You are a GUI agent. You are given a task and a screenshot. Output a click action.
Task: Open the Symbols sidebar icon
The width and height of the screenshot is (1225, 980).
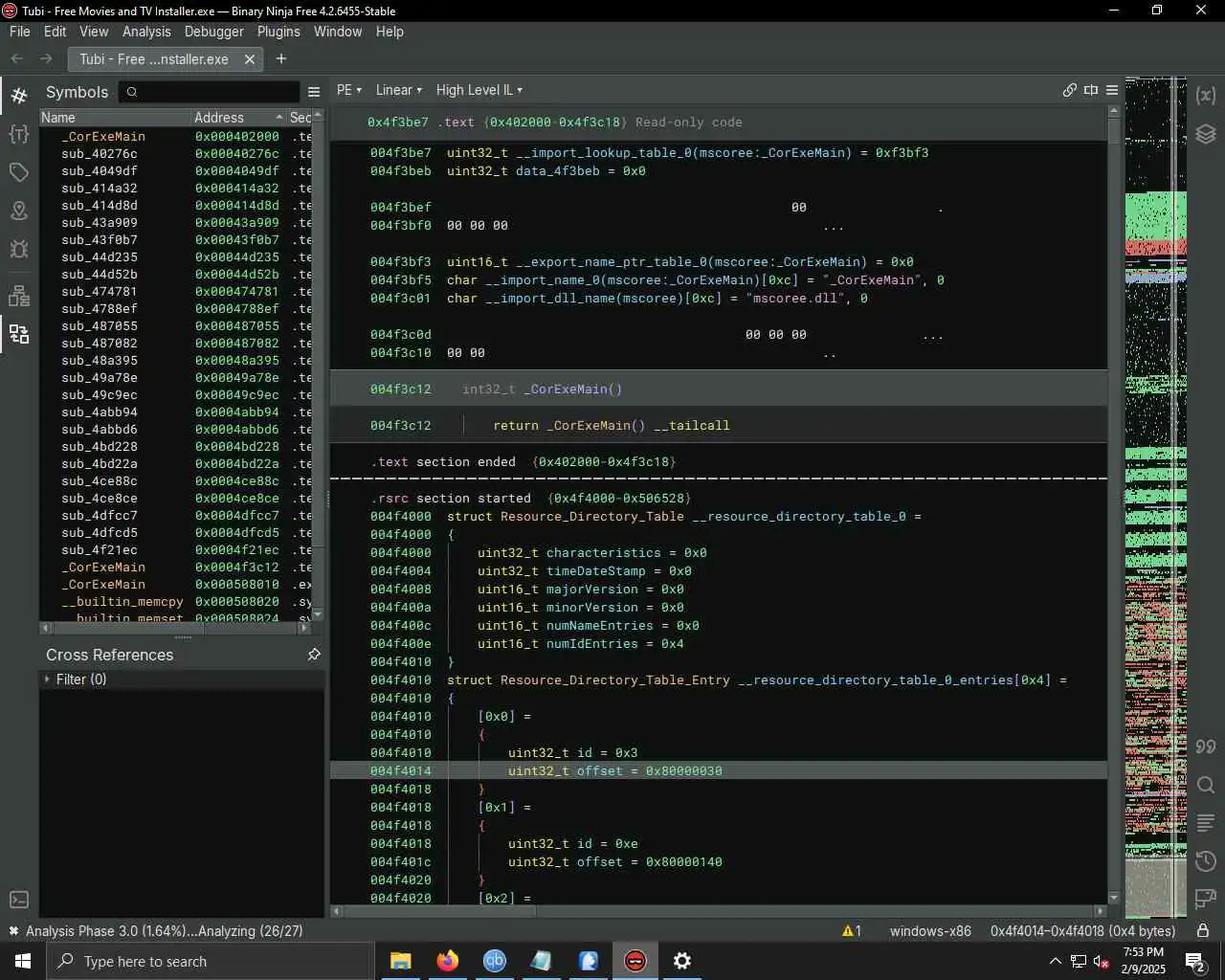[18, 95]
